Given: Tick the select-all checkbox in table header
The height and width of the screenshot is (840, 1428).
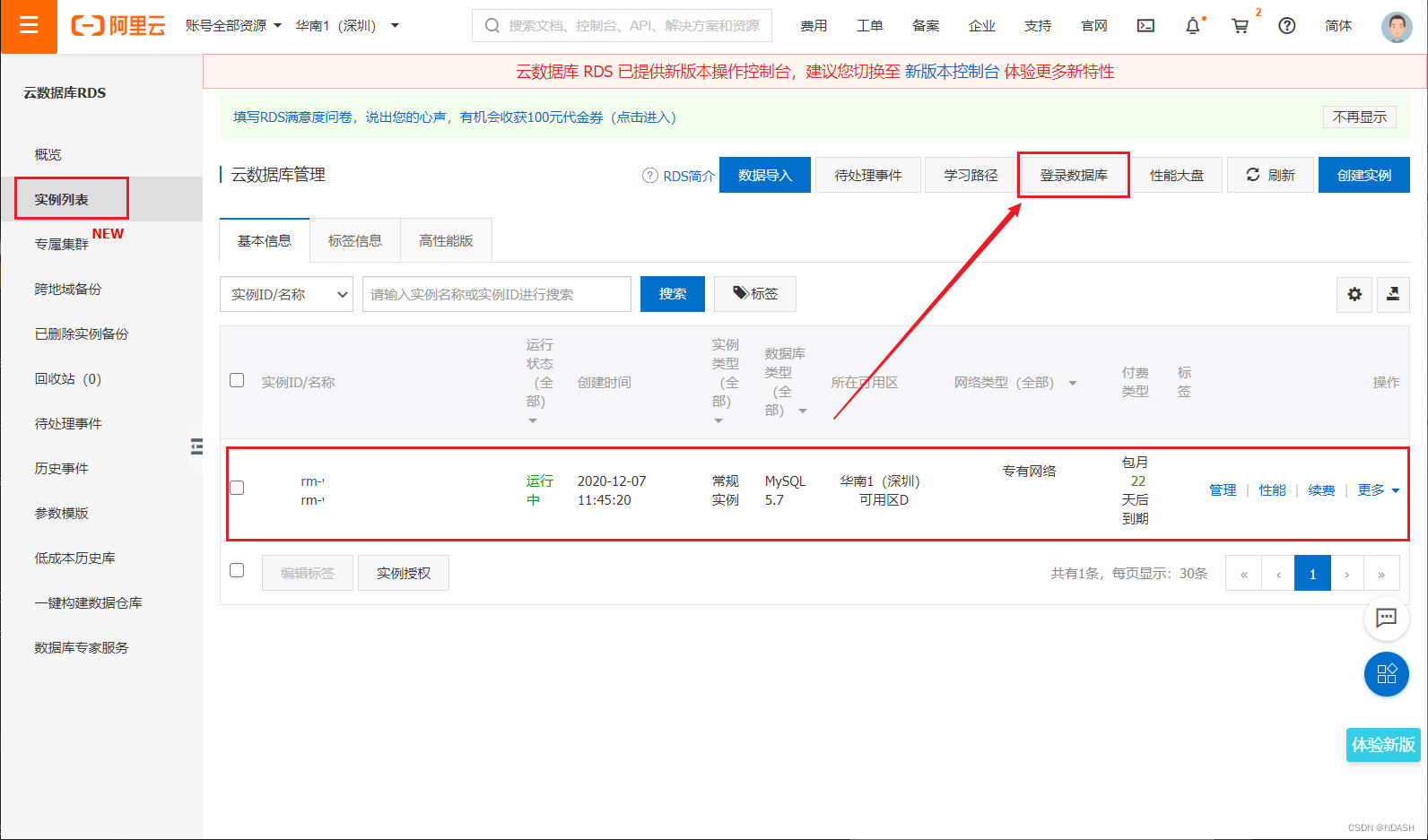Looking at the screenshot, I should click(x=237, y=380).
